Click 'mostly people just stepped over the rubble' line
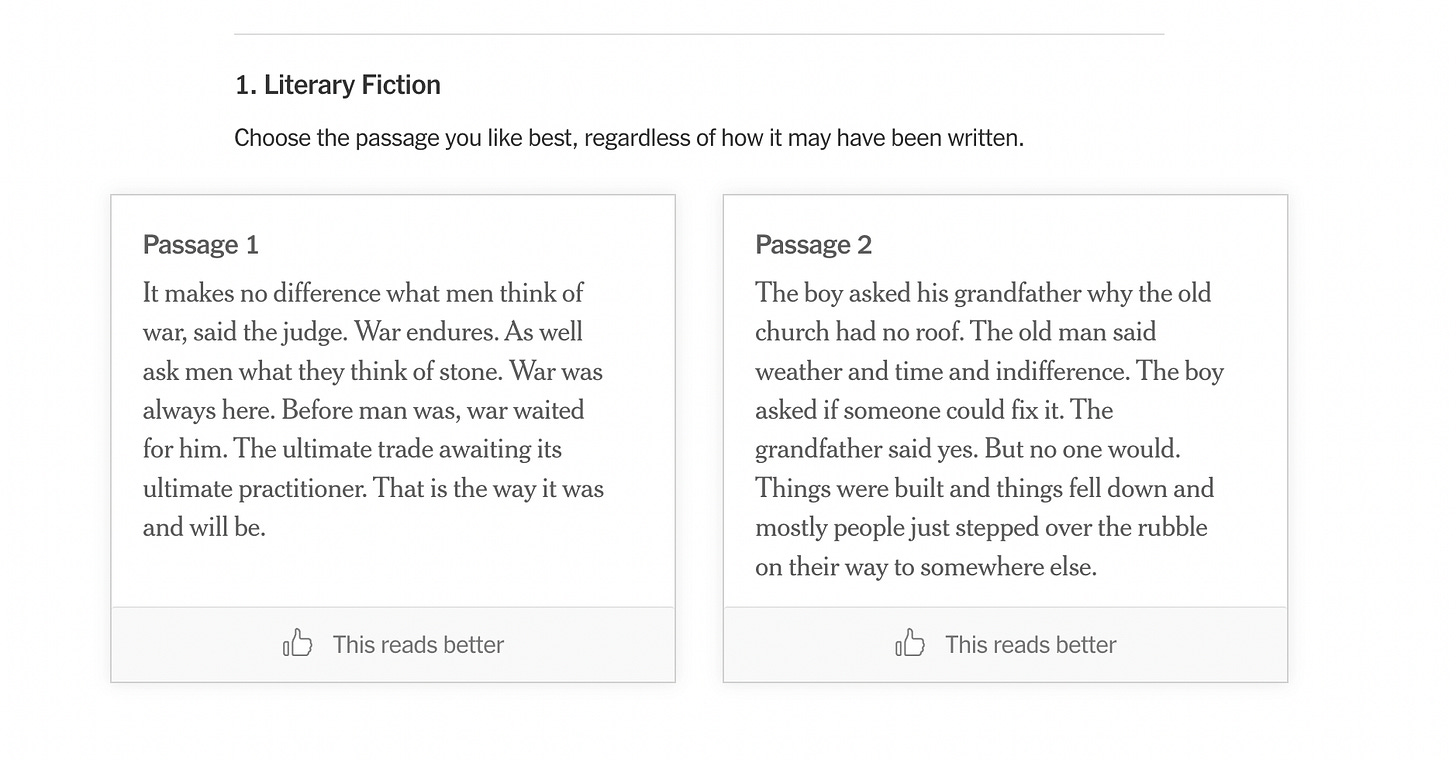 (x=981, y=527)
